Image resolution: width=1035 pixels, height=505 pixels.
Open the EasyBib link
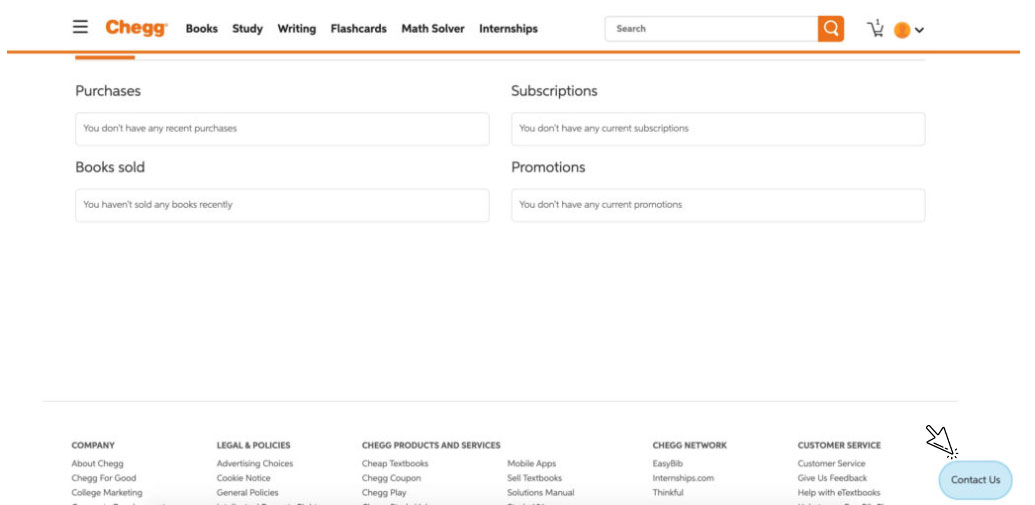pos(667,463)
